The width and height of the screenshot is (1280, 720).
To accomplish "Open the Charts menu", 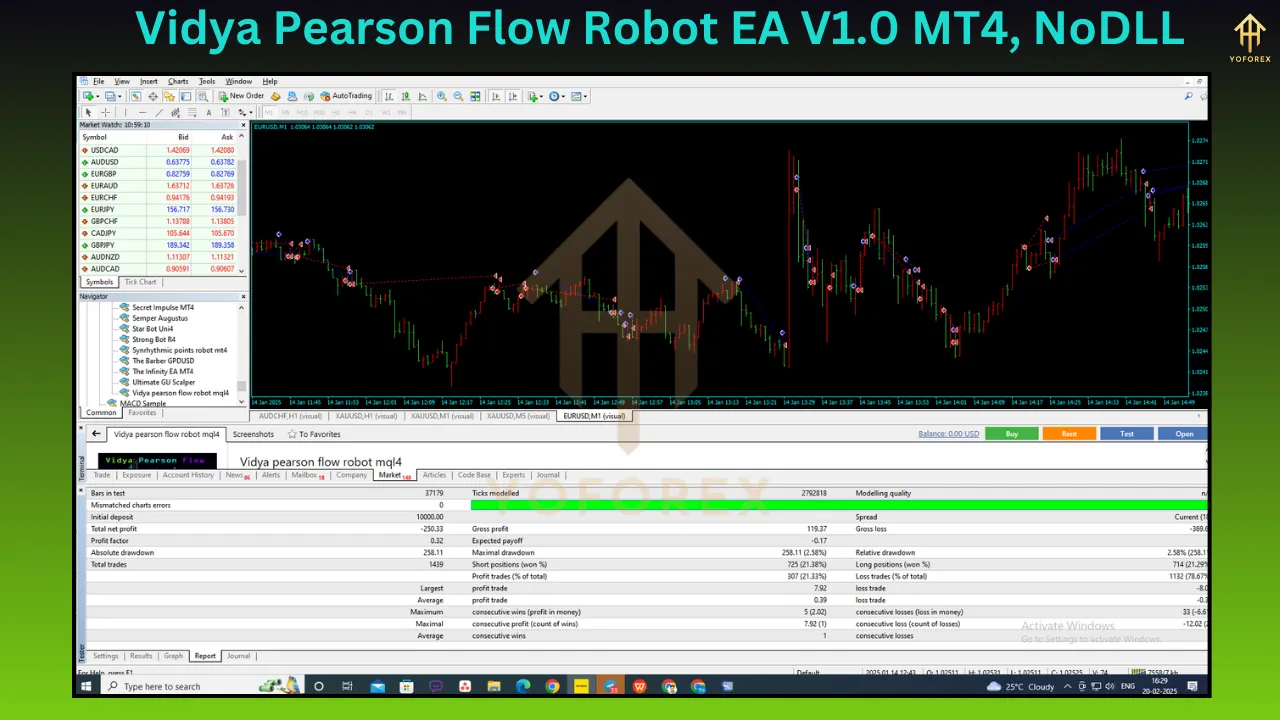I will tap(178, 81).
